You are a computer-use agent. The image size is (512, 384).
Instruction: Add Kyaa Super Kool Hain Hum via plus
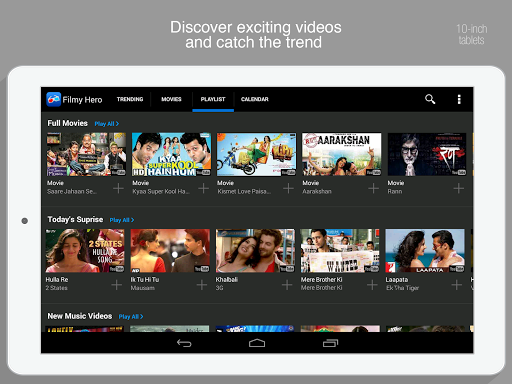point(203,188)
